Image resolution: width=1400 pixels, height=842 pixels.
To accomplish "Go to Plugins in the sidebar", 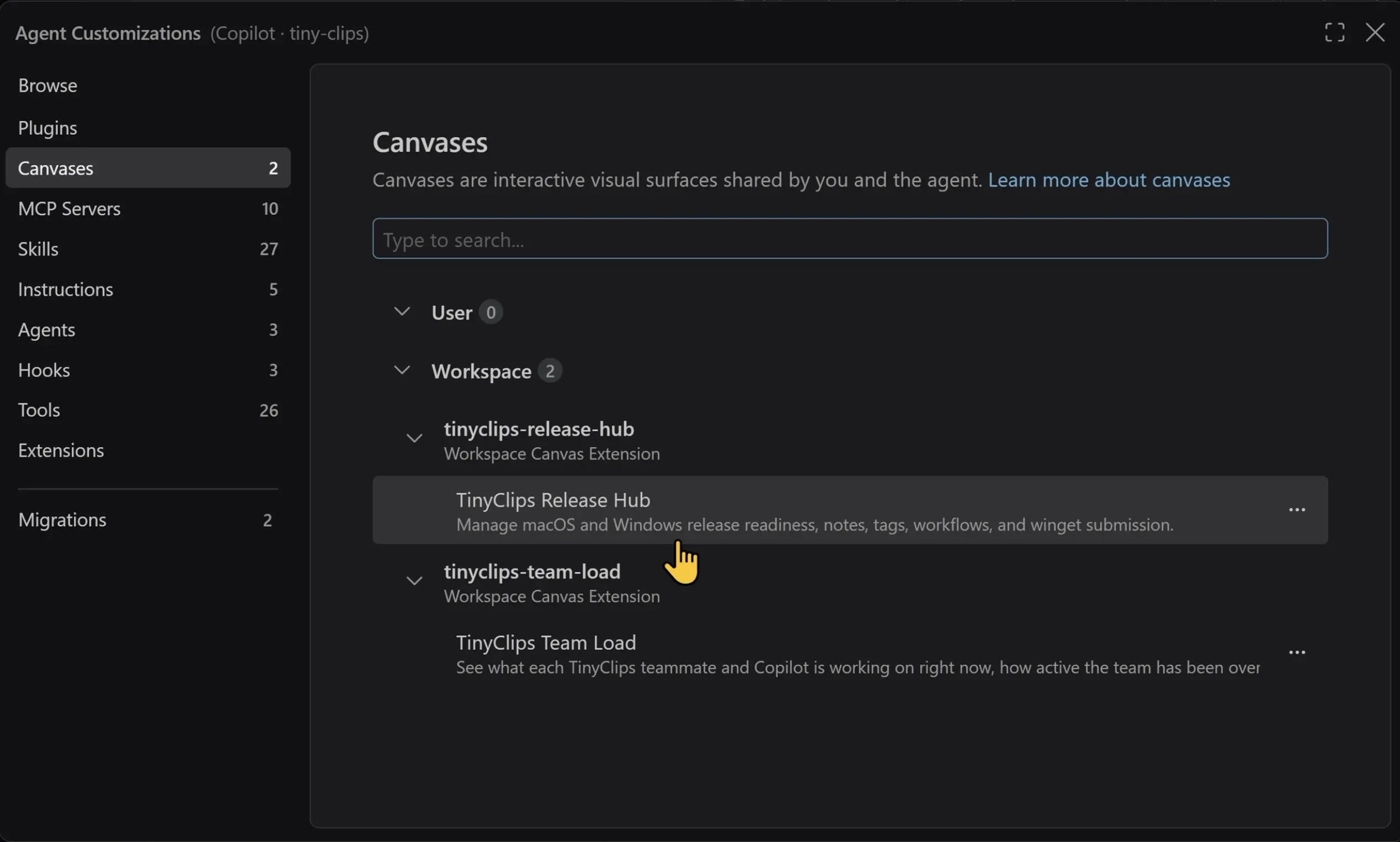I will [x=148, y=128].
